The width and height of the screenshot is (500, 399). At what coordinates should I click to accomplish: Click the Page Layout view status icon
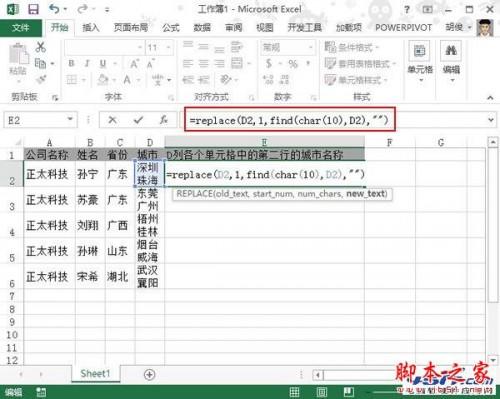pos(322,392)
